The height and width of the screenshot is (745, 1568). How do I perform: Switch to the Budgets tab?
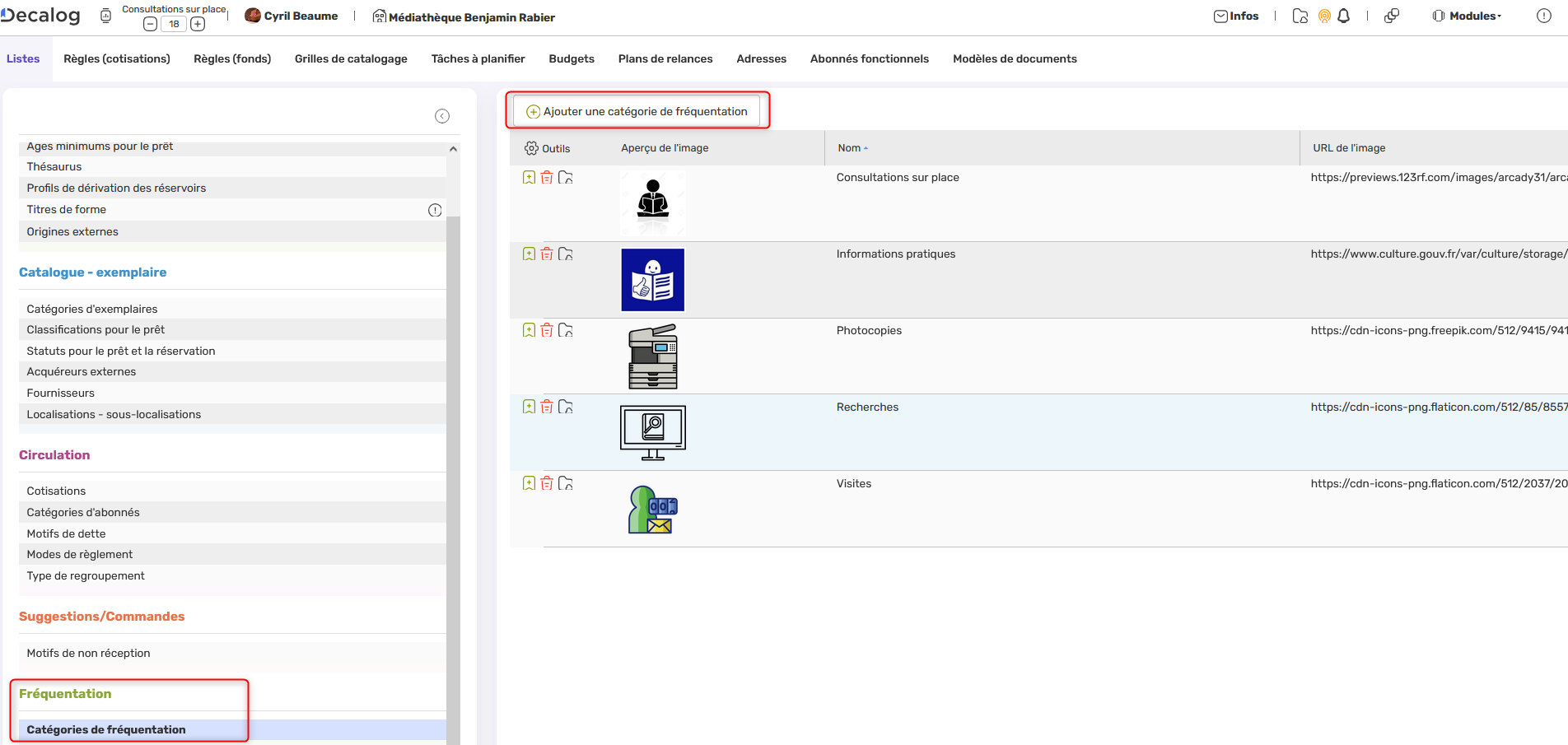[x=572, y=59]
